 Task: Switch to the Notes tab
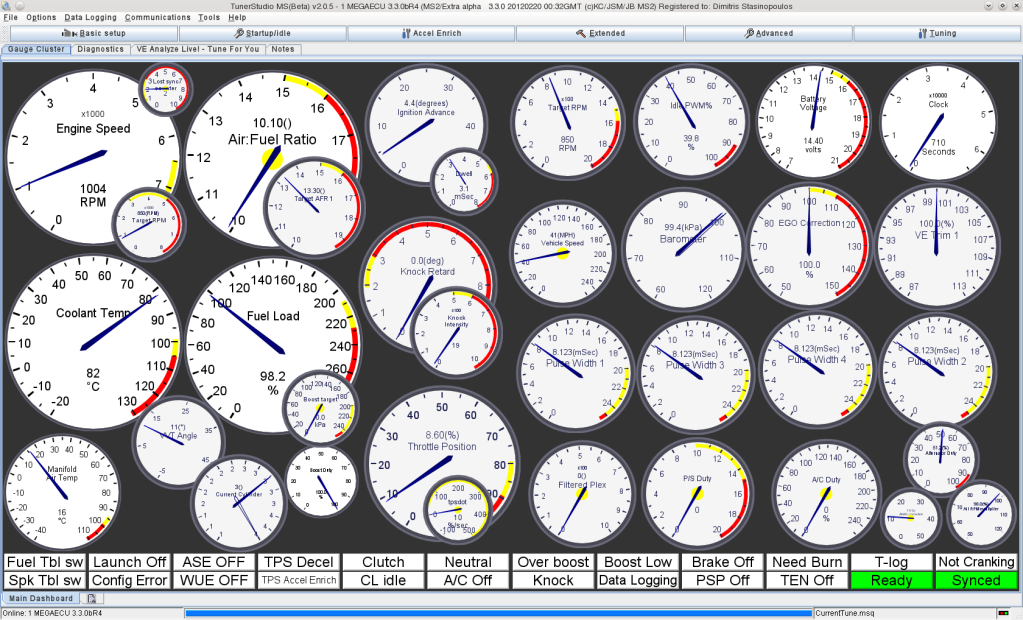pos(282,49)
